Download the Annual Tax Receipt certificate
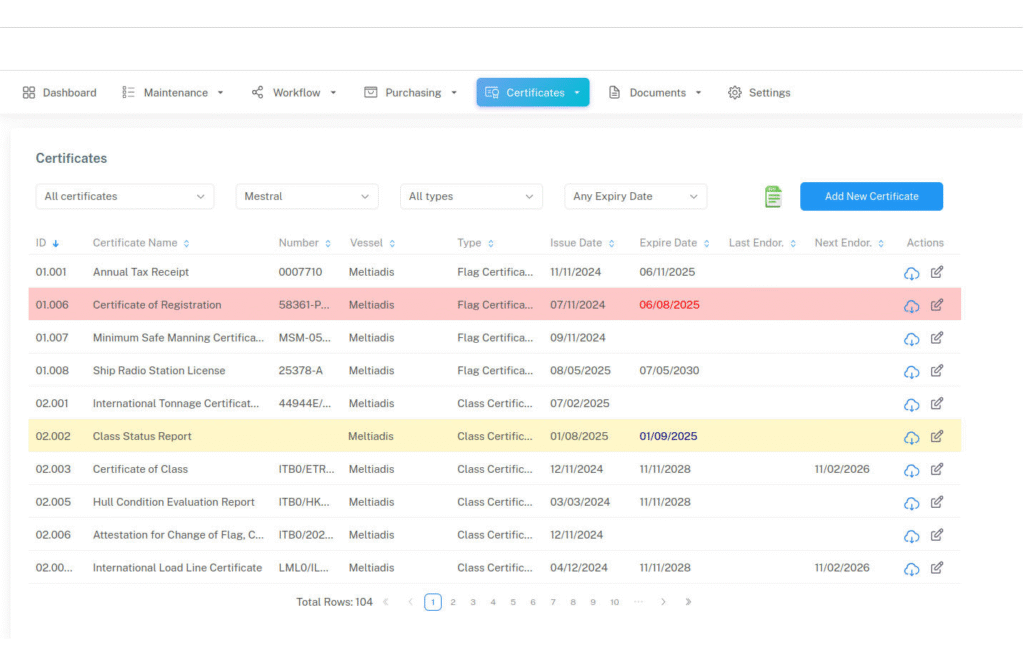Viewport: 1024px width, 650px height. click(x=911, y=273)
